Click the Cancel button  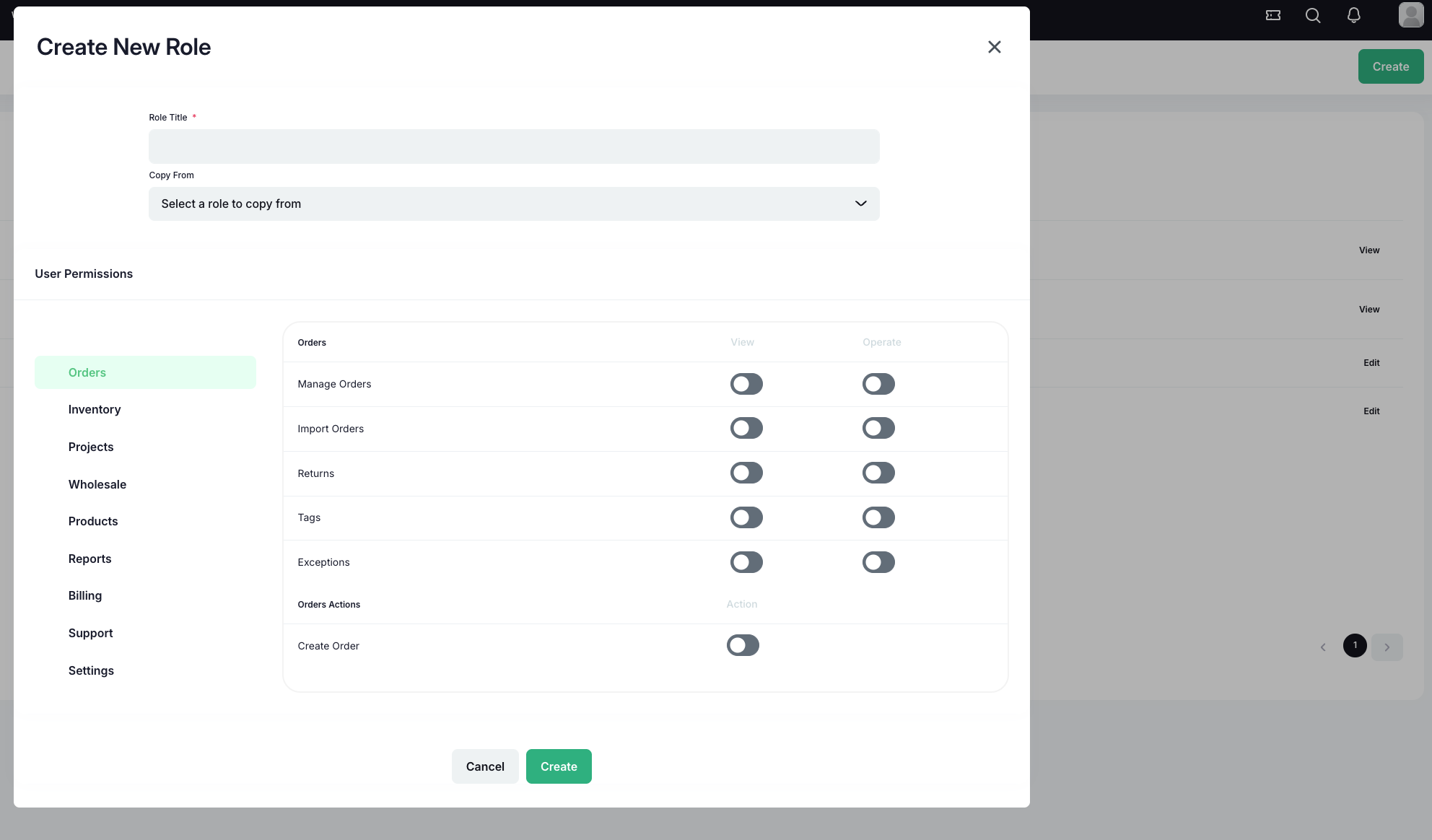pyautogui.click(x=485, y=766)
